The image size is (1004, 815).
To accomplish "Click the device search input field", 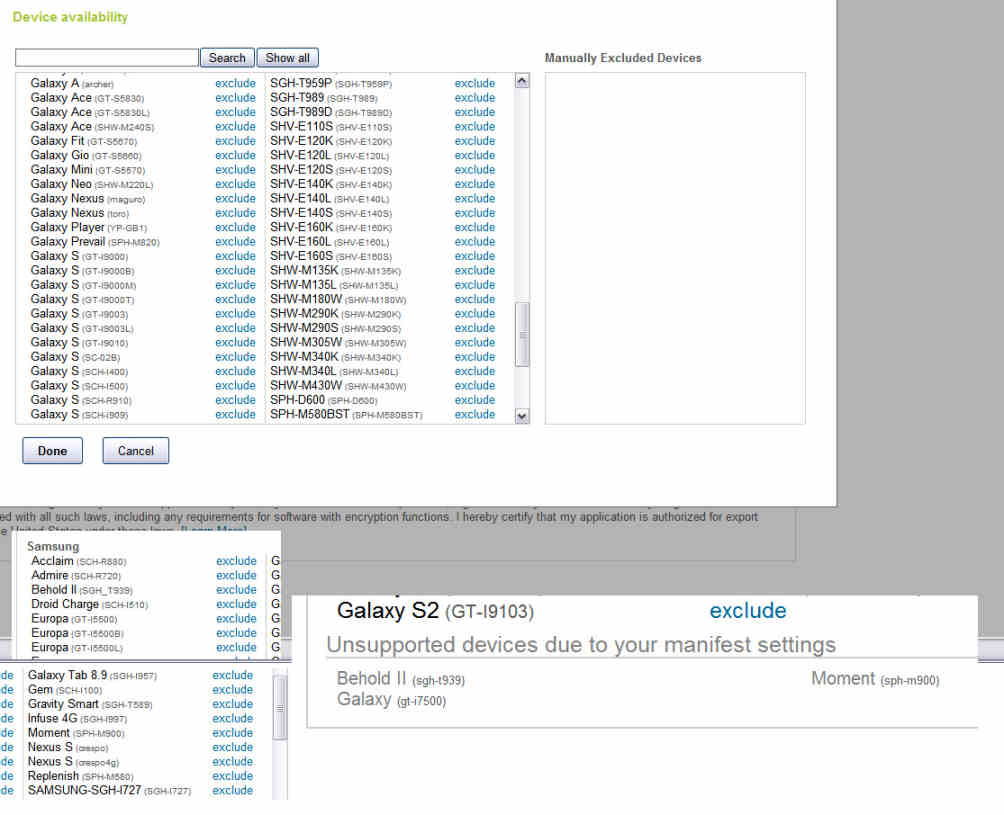I will click(x=107, y=58).
